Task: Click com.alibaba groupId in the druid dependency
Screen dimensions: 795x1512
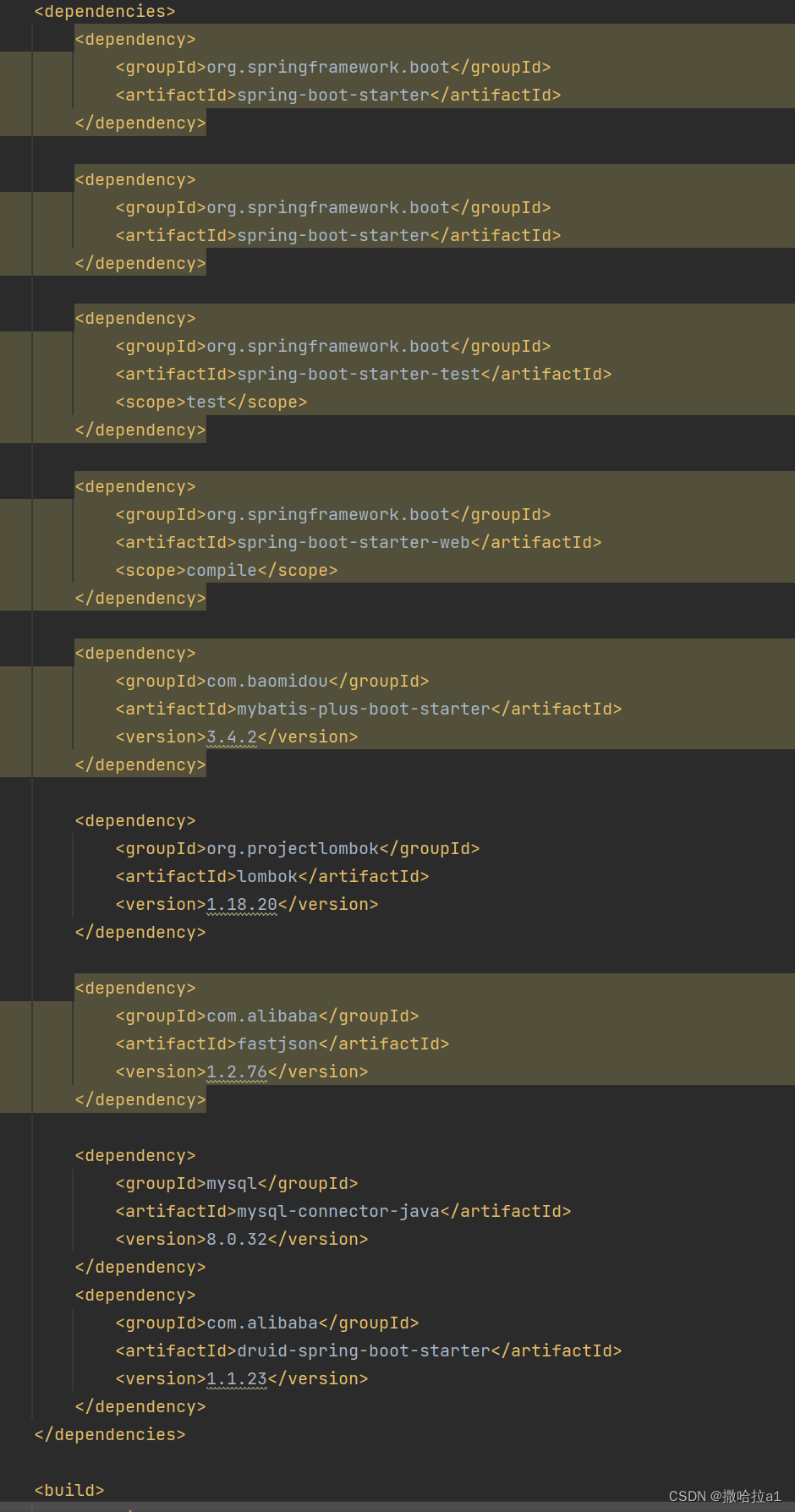Action: click(267, 1323)
